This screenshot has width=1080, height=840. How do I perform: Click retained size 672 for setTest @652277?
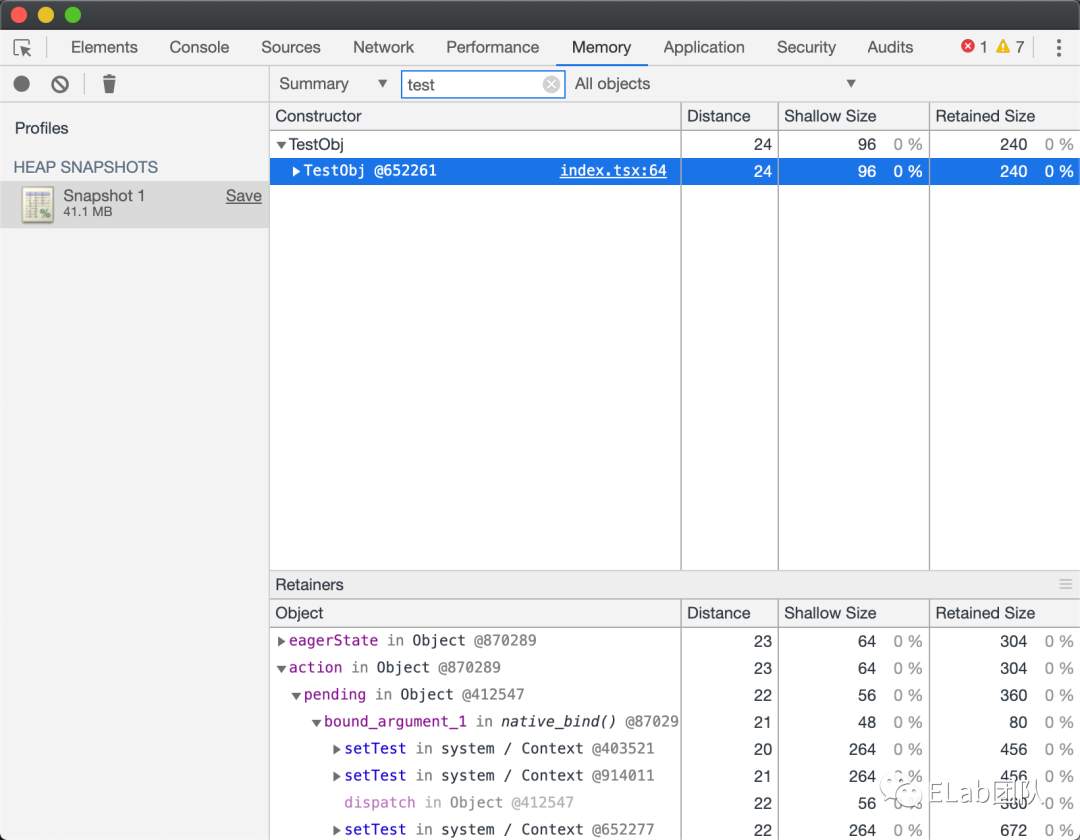[x=1013, y=830]
